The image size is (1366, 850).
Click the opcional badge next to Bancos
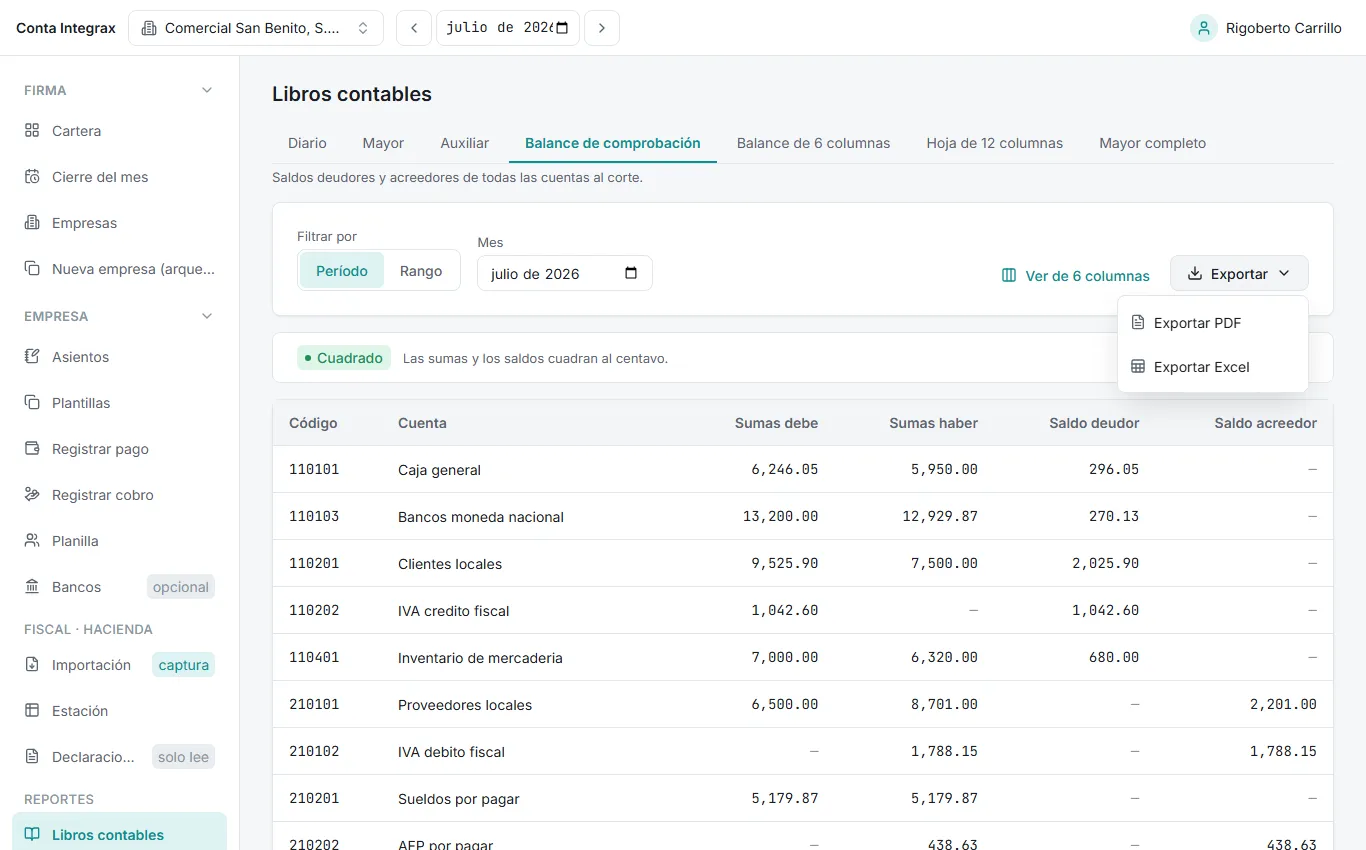[181, 587]
